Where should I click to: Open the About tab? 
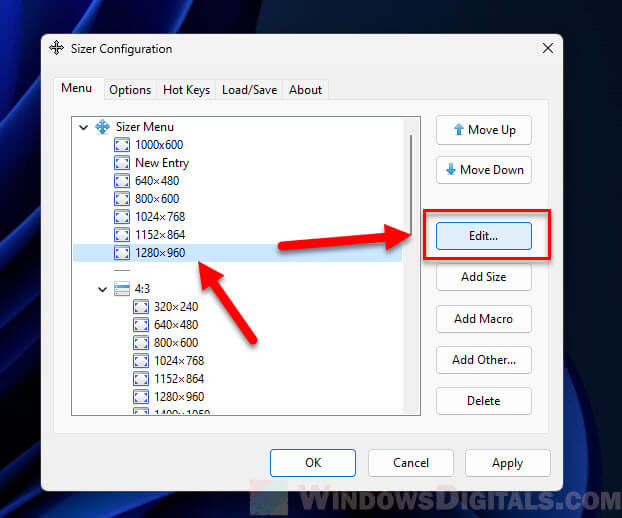305,90
